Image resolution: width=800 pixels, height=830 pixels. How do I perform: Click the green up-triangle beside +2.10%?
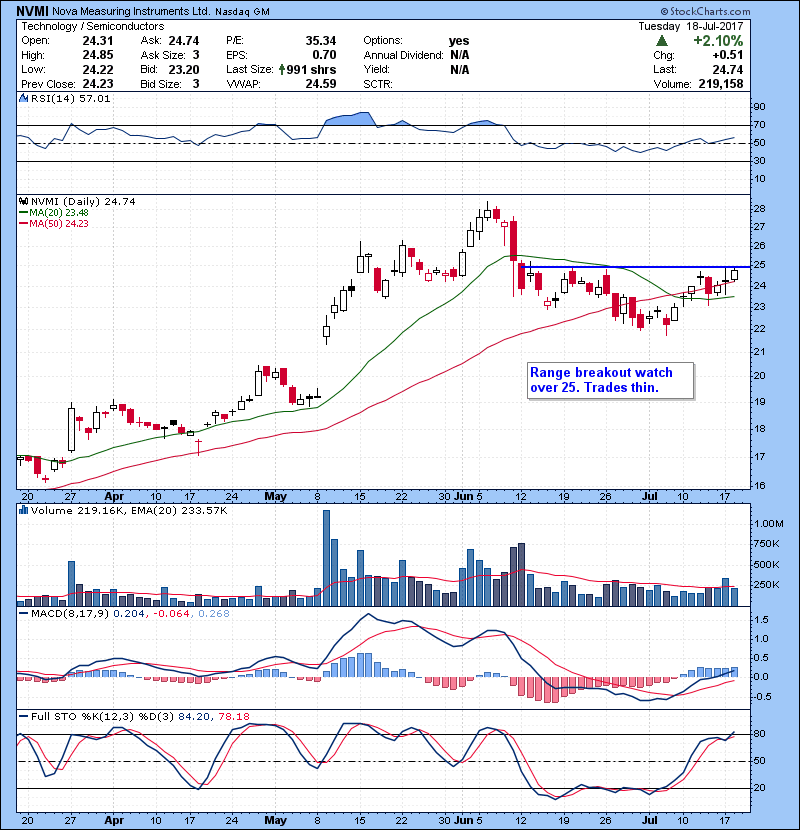click(661, 41)
